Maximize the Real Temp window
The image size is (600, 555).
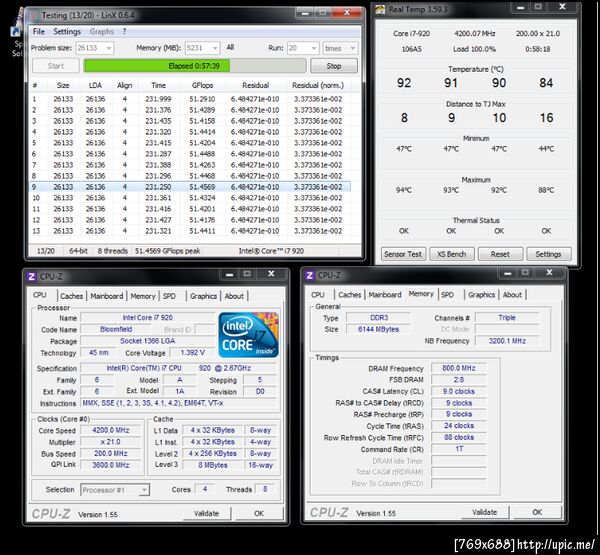pos(538,7)
